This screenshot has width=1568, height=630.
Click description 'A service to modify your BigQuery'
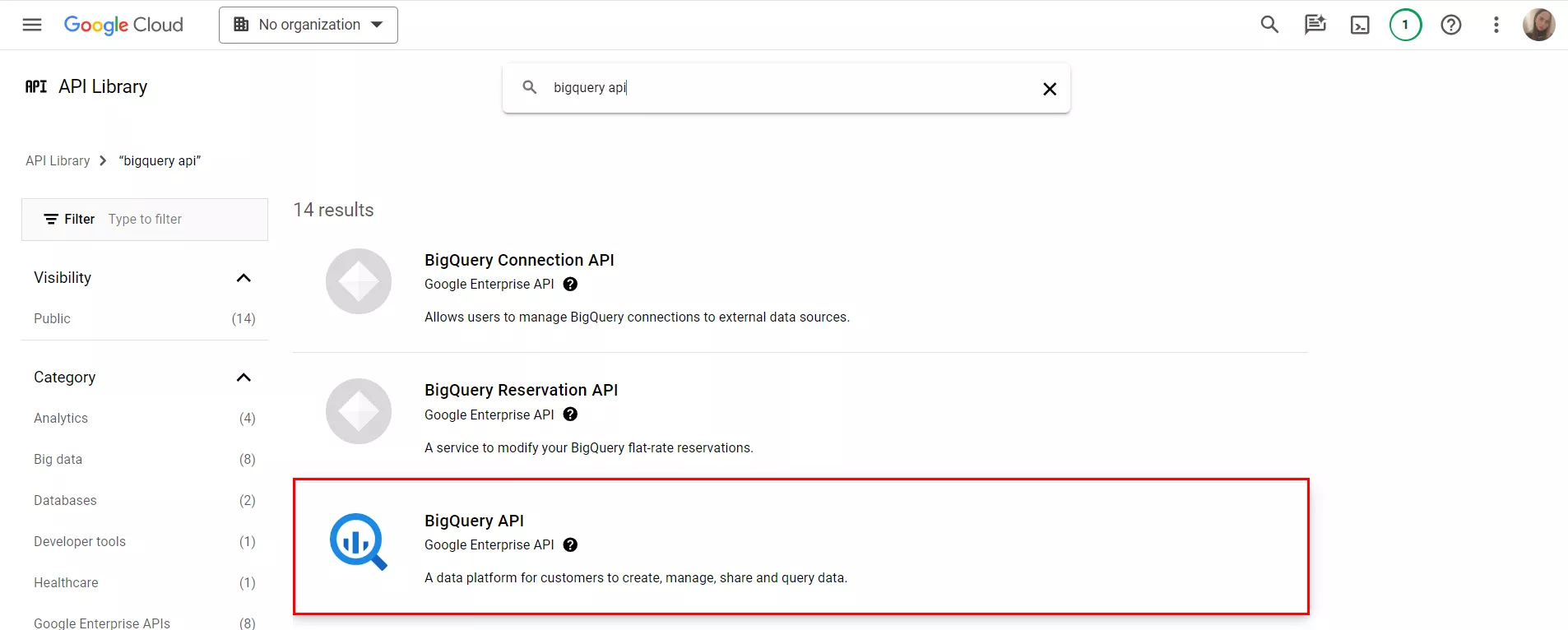(589, 447)
